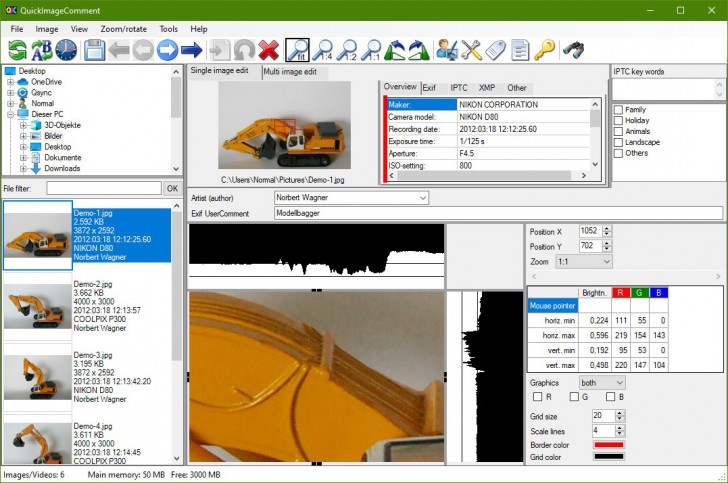Click the green refresh arrows toolbar icon
The image size is (728, 483).
pos(17,50)
